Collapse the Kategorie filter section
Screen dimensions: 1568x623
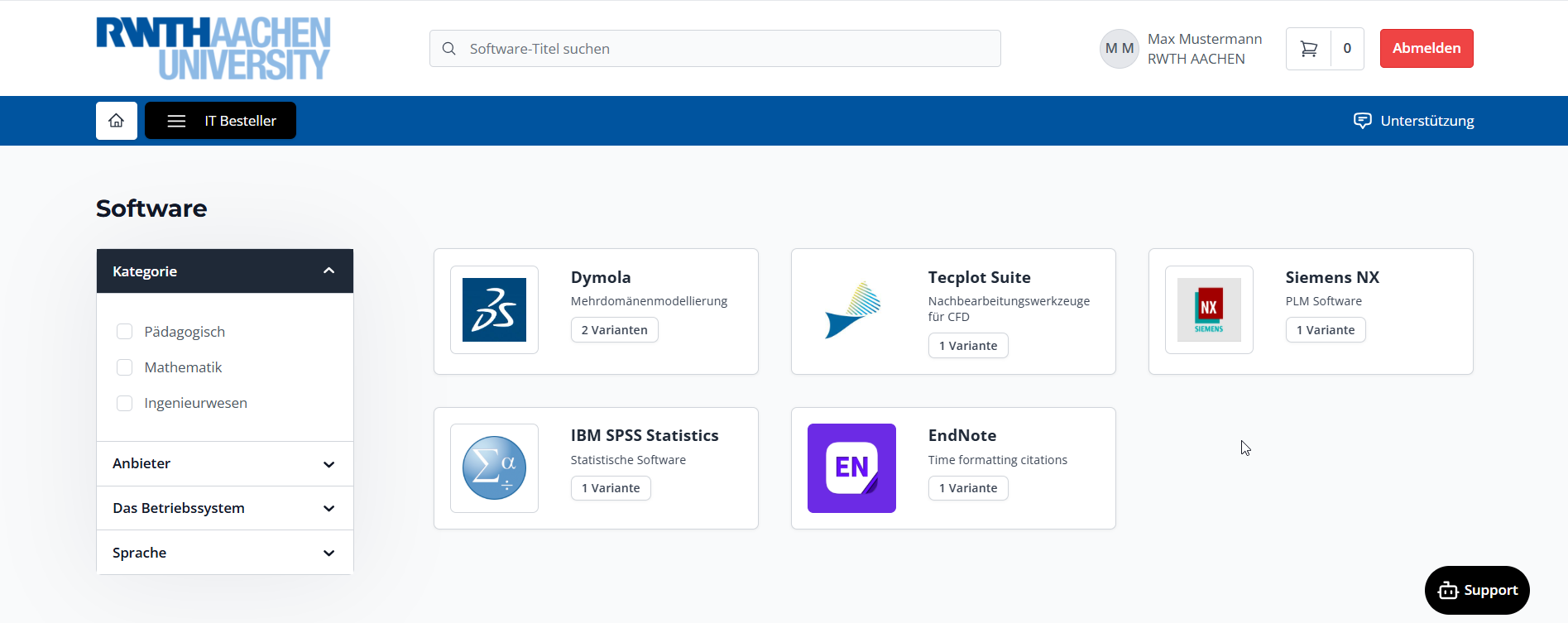(x=328, y=271)
